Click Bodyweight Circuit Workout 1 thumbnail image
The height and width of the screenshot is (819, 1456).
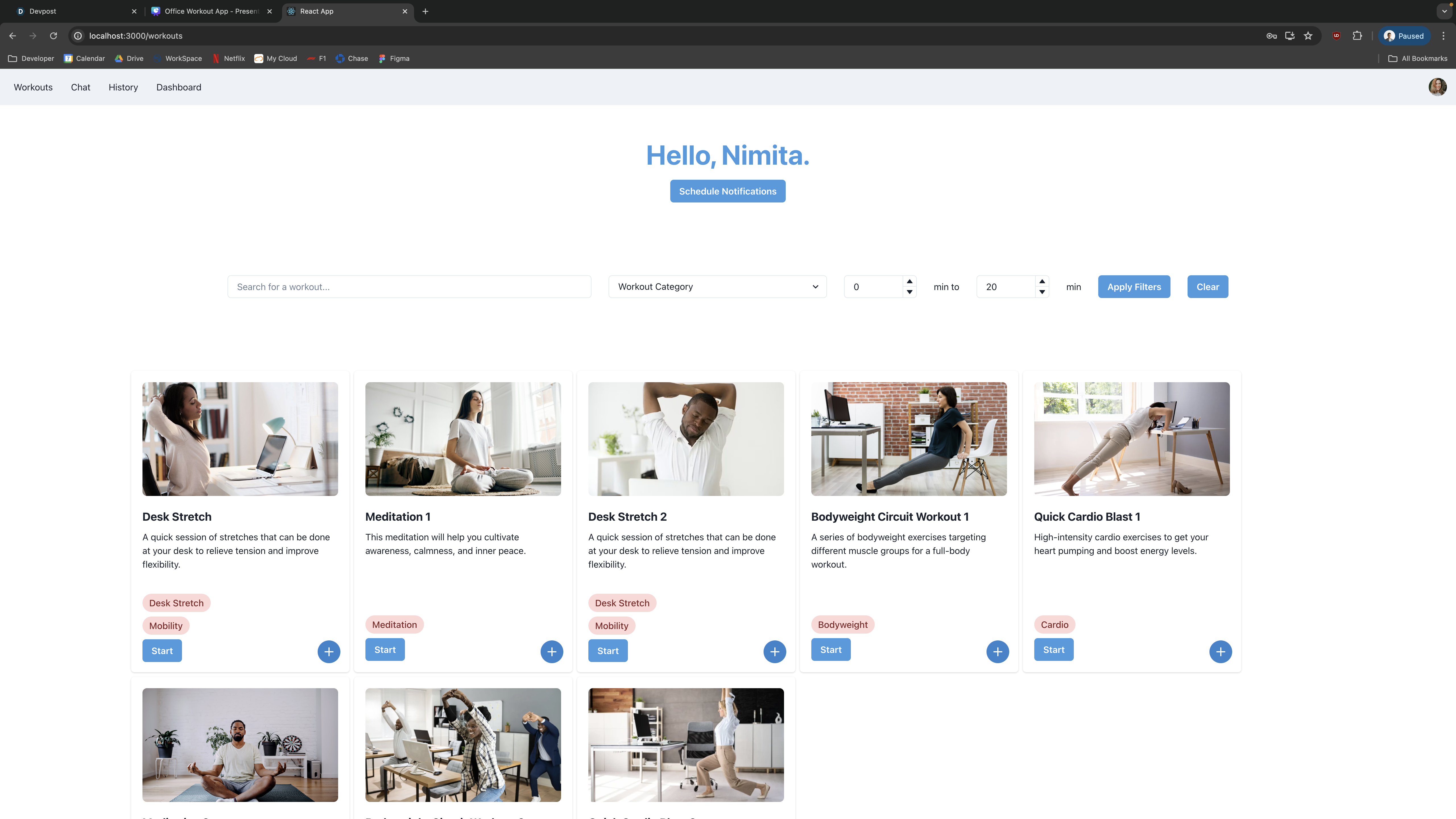pos(908,439)
